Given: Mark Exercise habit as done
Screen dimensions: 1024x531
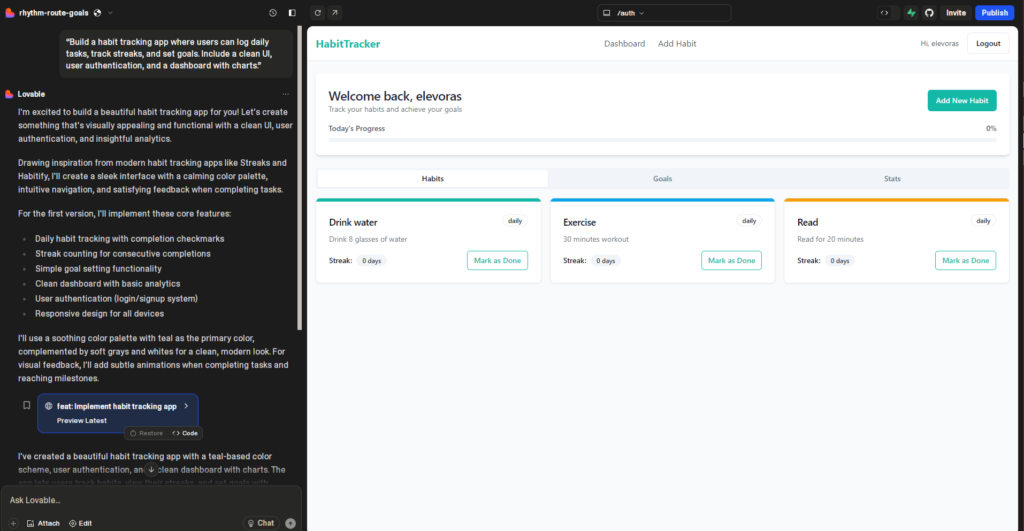Looking at the screenshot, I should [x=731, y=260].
